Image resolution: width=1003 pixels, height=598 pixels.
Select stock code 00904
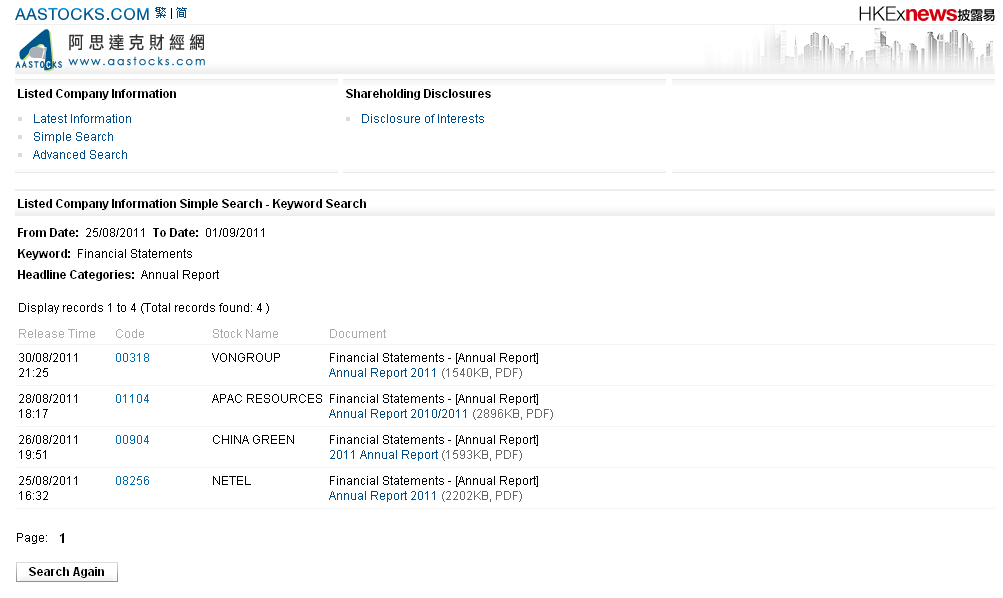point(132,440)
